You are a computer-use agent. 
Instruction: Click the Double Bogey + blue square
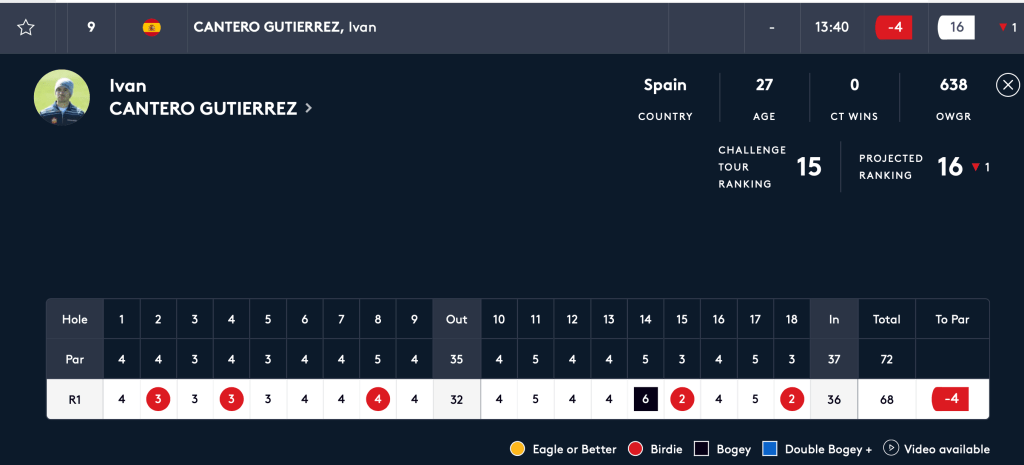coord(768,449)
